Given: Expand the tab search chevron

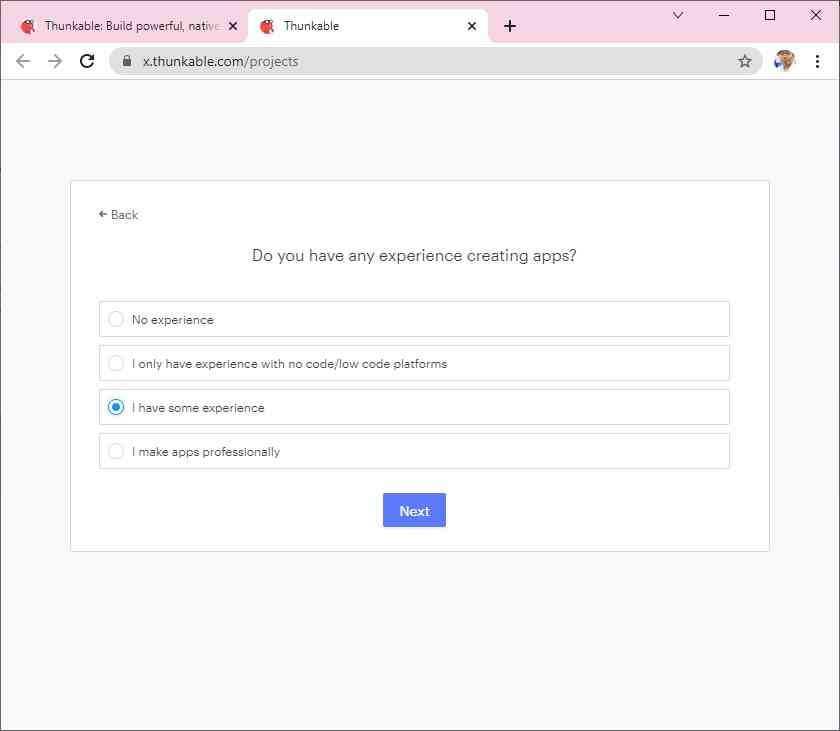Looking at the screenshot, I should (678, 15).
